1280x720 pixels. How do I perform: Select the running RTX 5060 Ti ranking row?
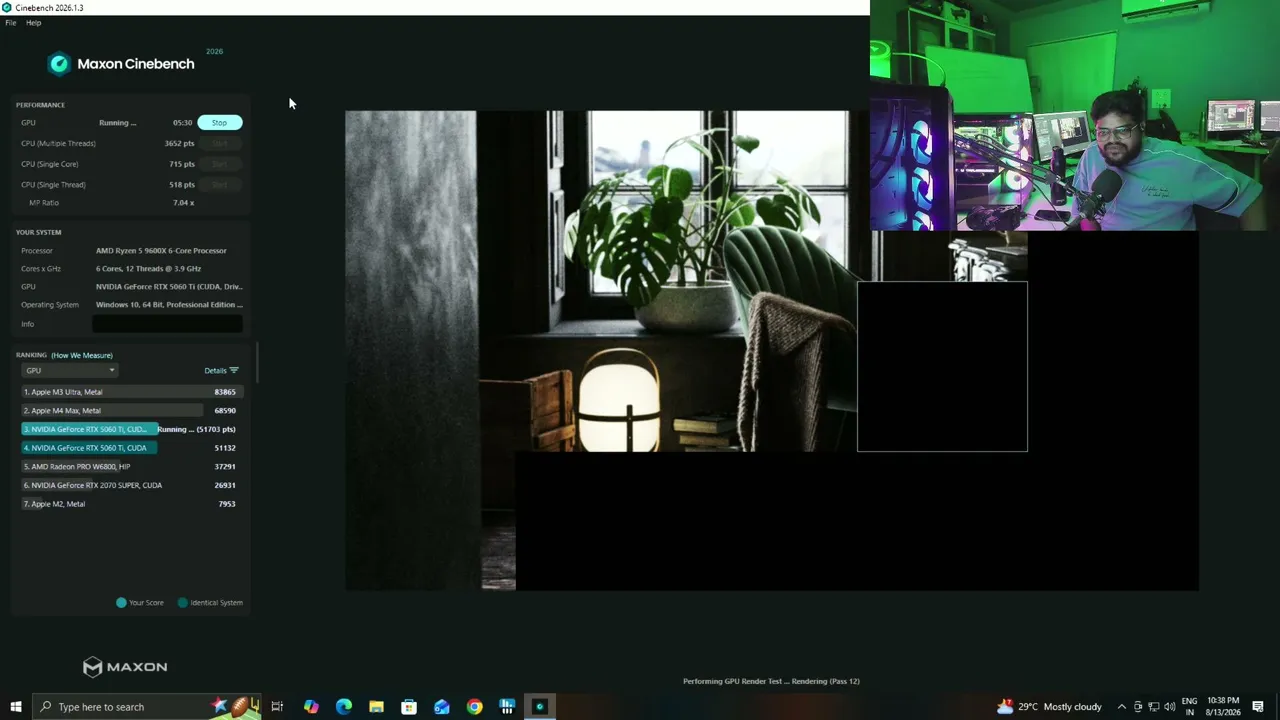click(x=130, y=429)
